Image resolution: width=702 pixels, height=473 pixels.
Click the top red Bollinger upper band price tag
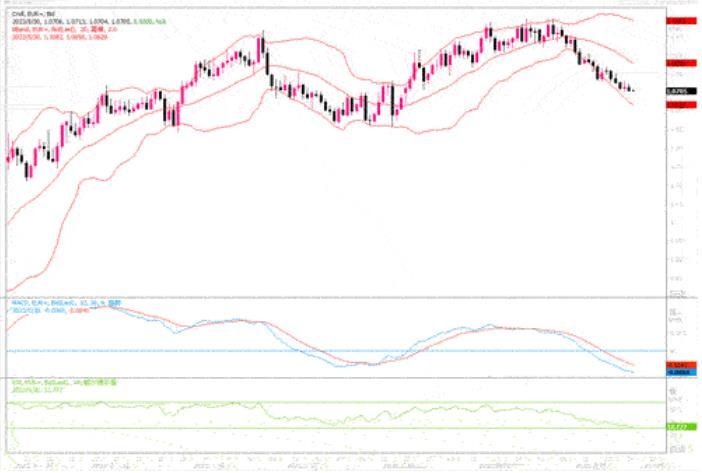click(x=681, y=21)
